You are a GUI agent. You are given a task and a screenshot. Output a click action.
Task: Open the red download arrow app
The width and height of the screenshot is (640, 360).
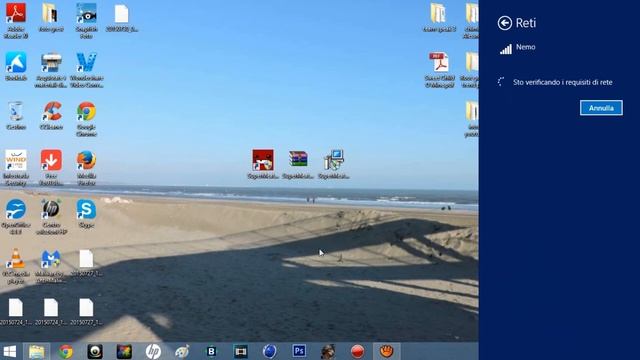[51, 167]
